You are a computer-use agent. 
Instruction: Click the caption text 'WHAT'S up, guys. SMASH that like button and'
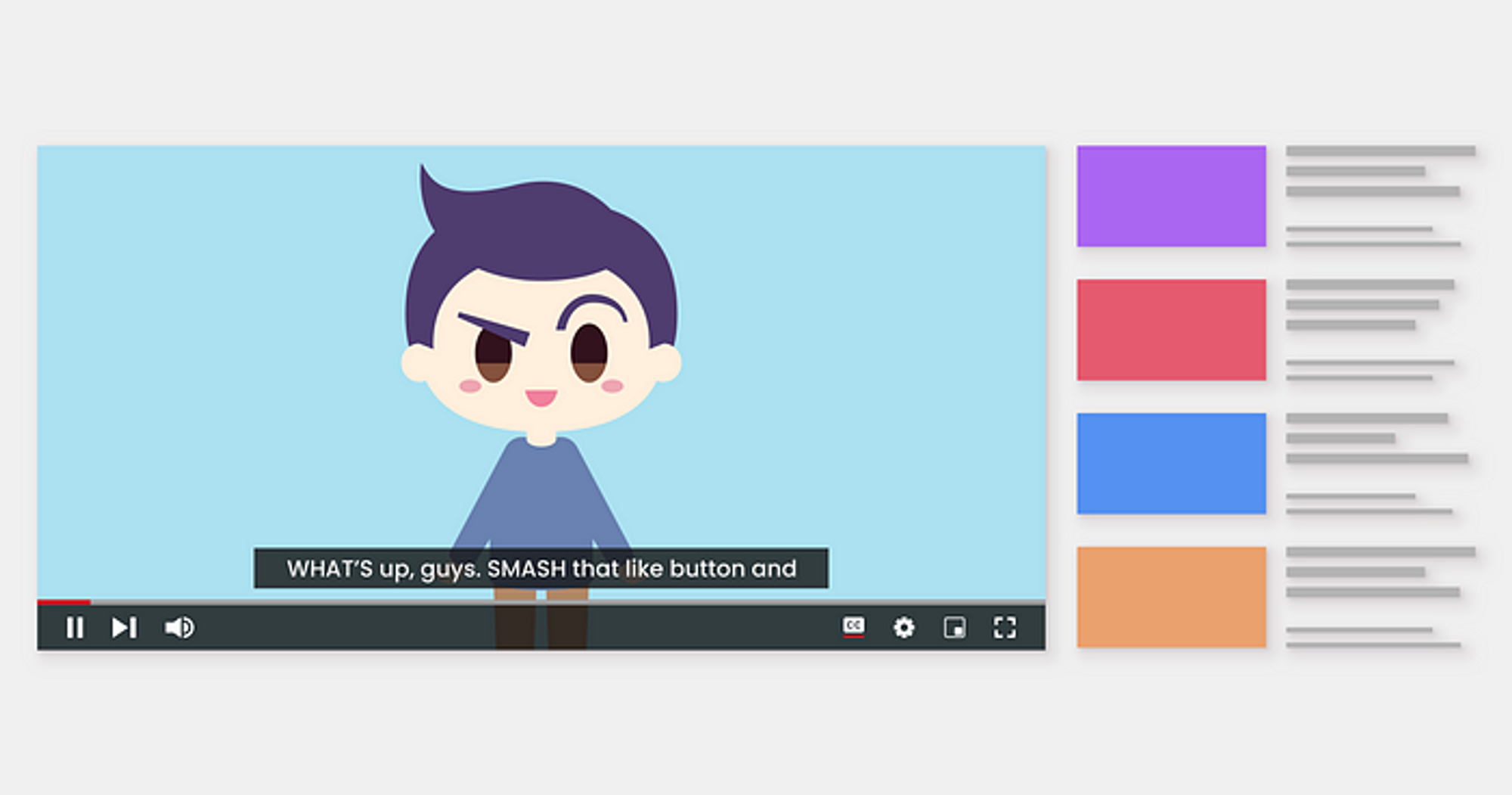point(541,568)
